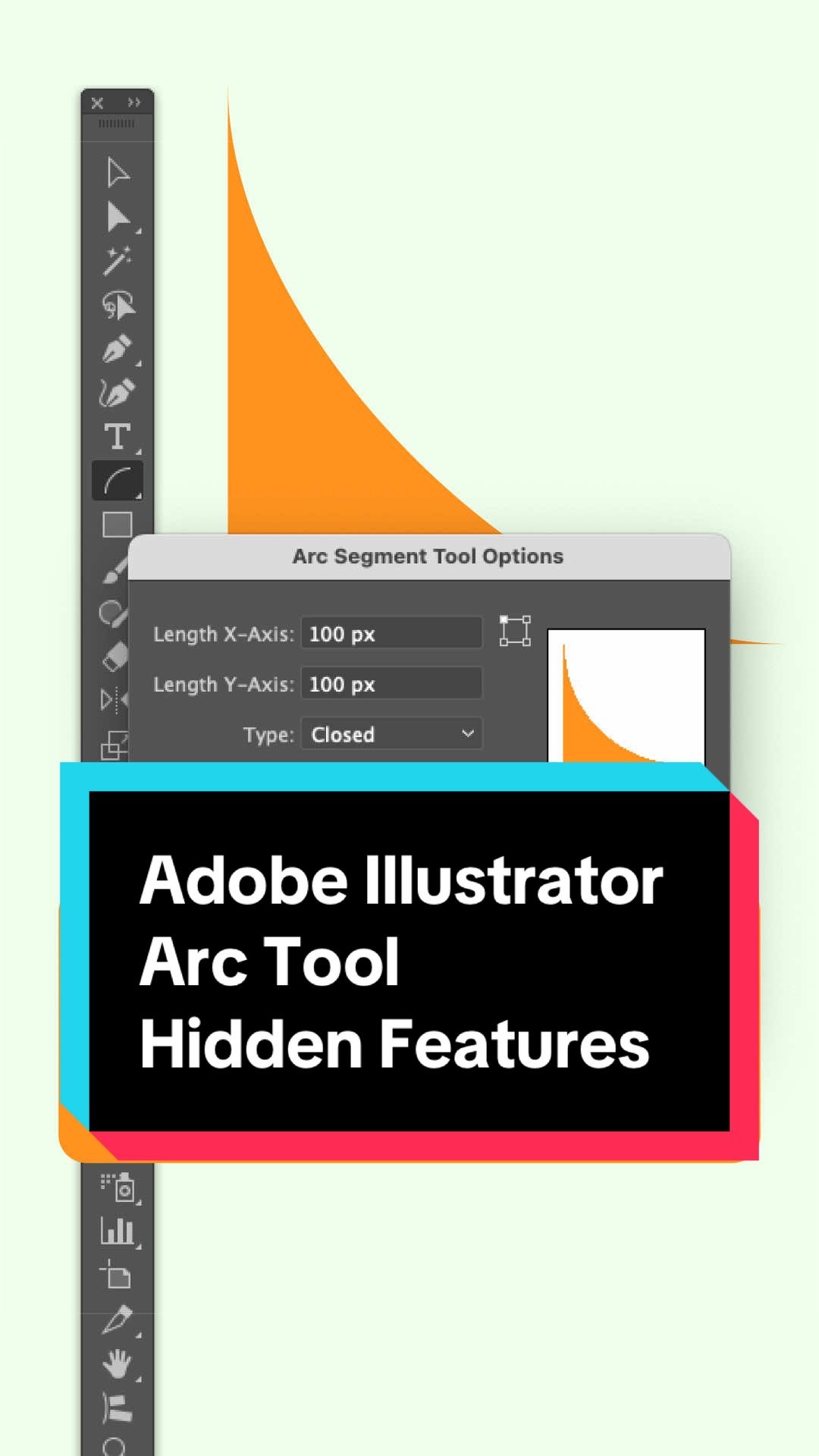Click the Arc Segment Tool Options title
Viewport: 819px width, 1456px height.
coord(428,557)
